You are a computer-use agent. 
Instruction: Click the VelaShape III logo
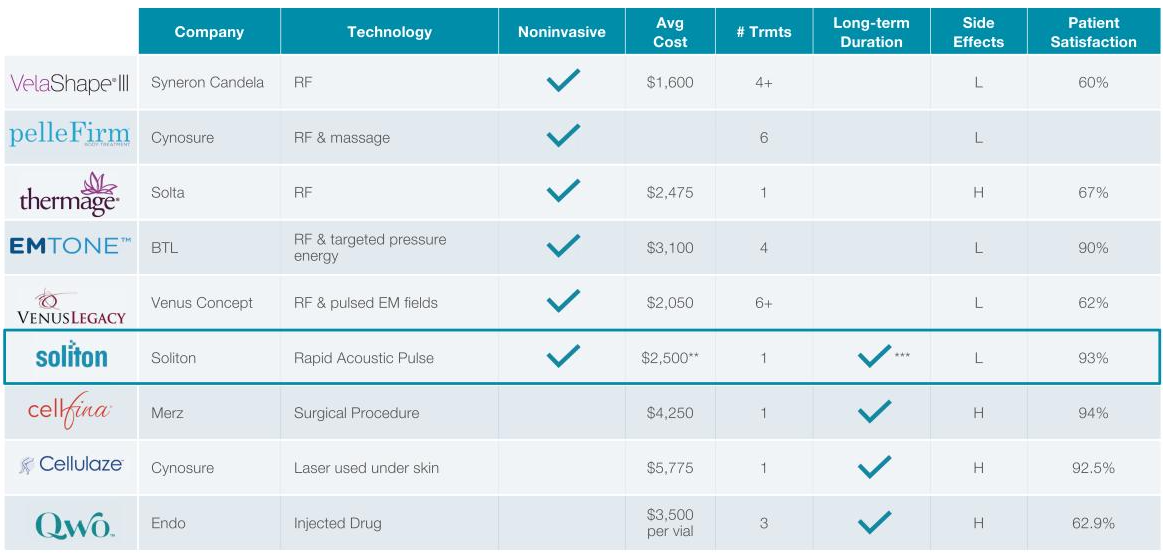coord(70,84)
